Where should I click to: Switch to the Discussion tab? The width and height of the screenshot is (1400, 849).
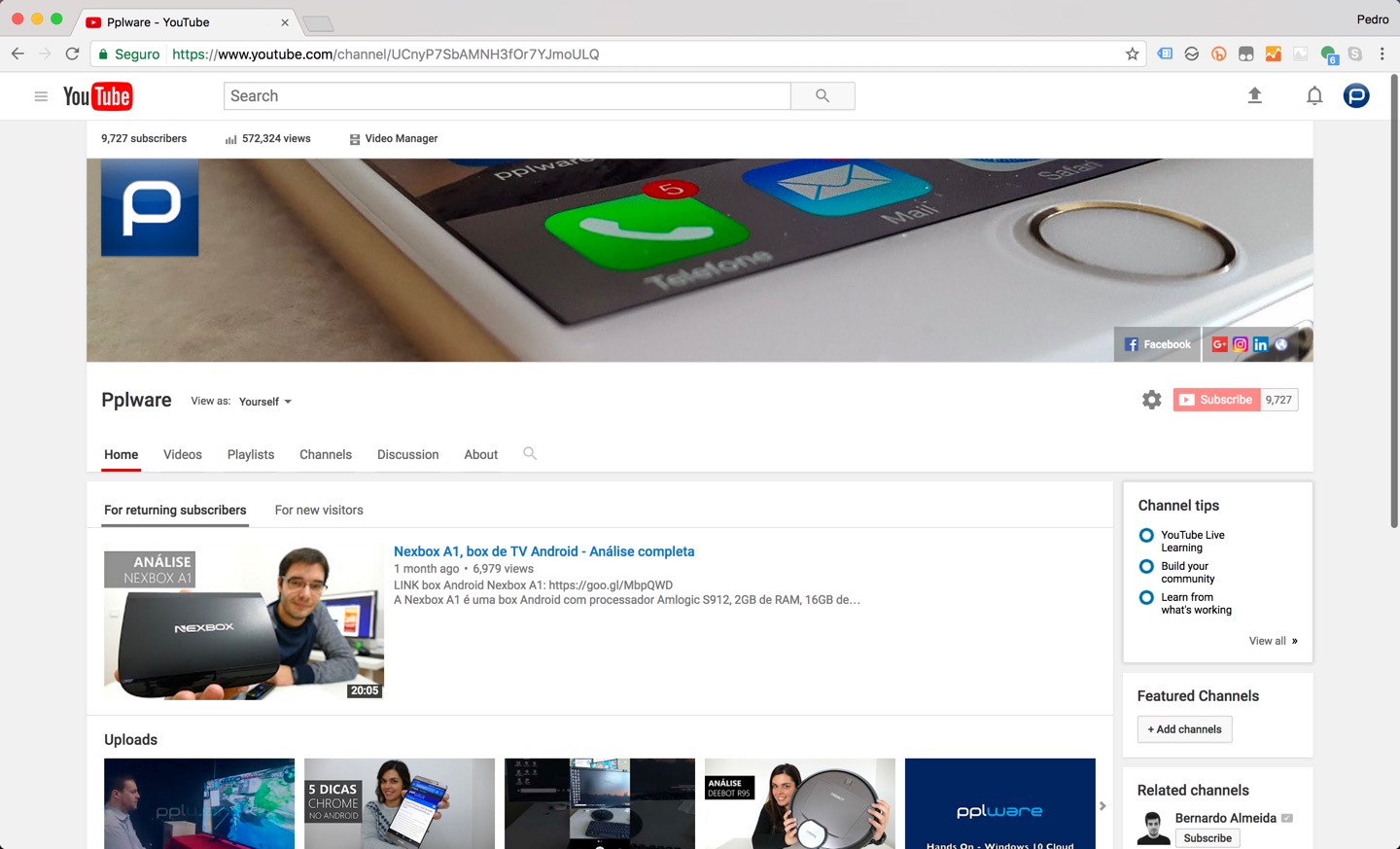click(x=407, y=454)
